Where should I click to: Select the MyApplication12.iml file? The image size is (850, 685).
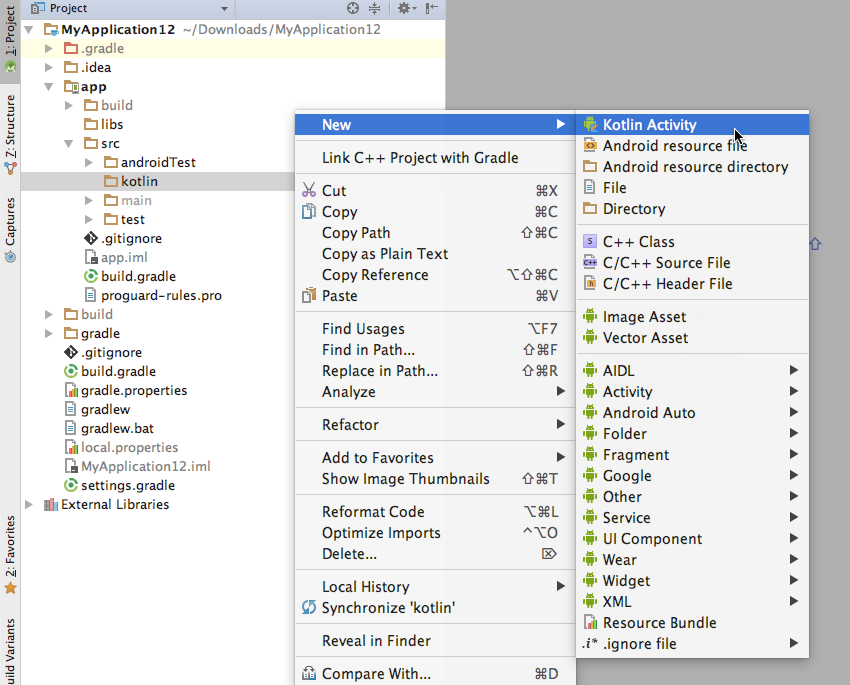click(146, 467)
